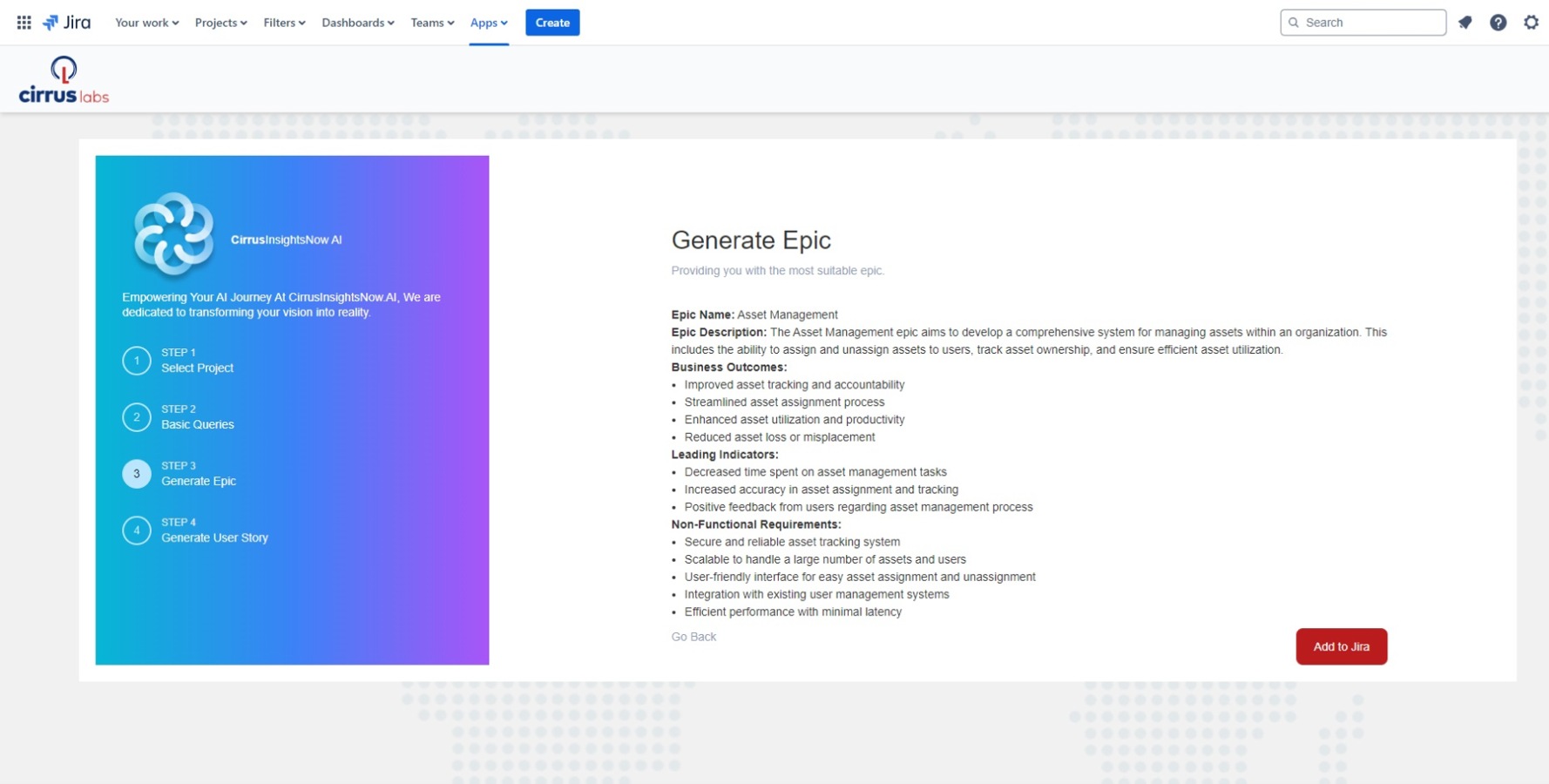Focus the Search input field
Viewport: 1549px width, 784px height.
pos(1363,23)
